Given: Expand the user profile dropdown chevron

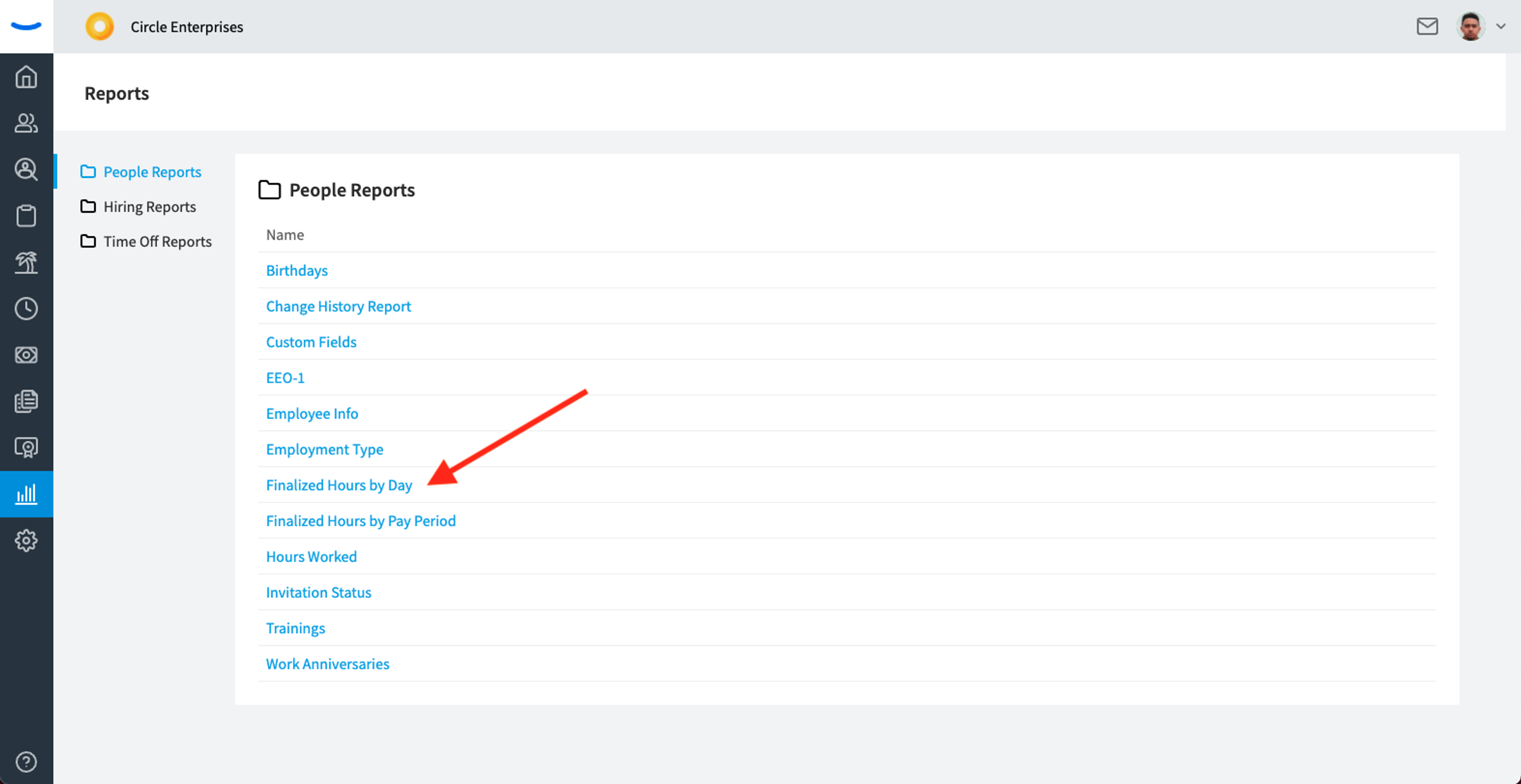Looking at the screenshot, I should (1500, 27).
